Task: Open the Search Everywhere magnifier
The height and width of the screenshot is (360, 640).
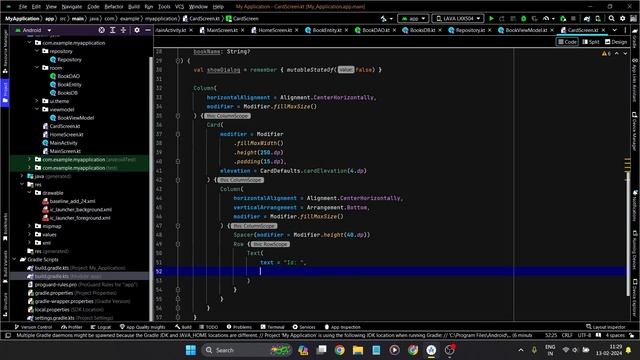Action: click(x=611, y=18)
